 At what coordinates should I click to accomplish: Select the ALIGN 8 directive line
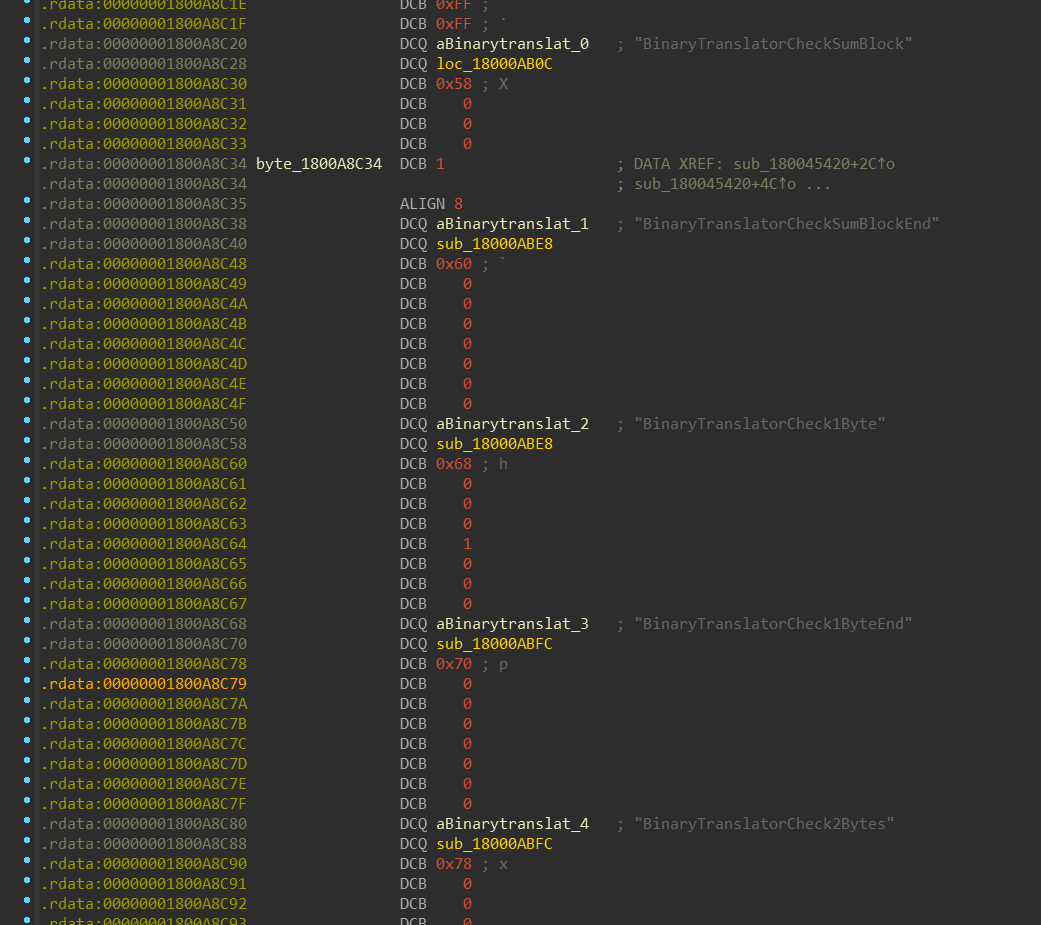click(x=432, y=204)
